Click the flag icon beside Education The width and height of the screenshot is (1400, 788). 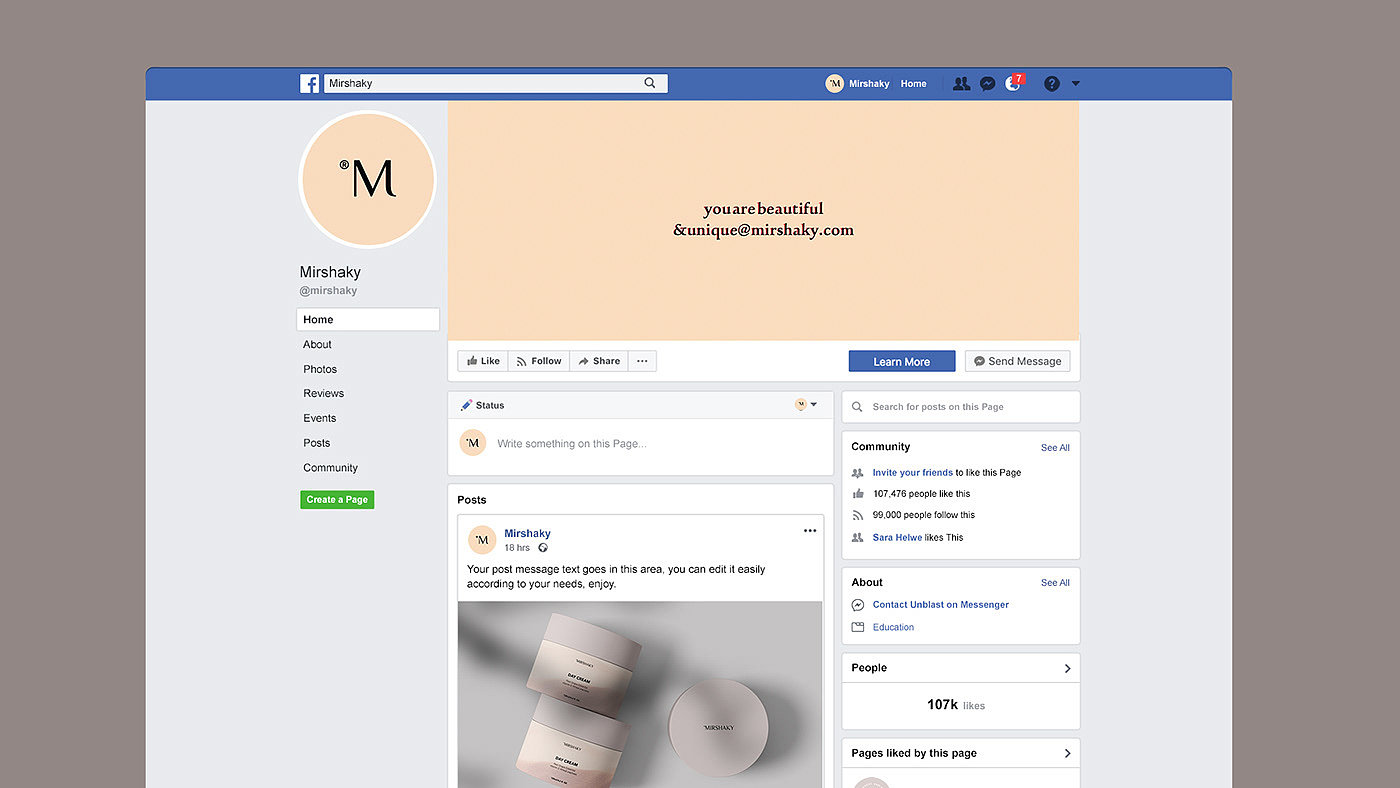point(857,627)
